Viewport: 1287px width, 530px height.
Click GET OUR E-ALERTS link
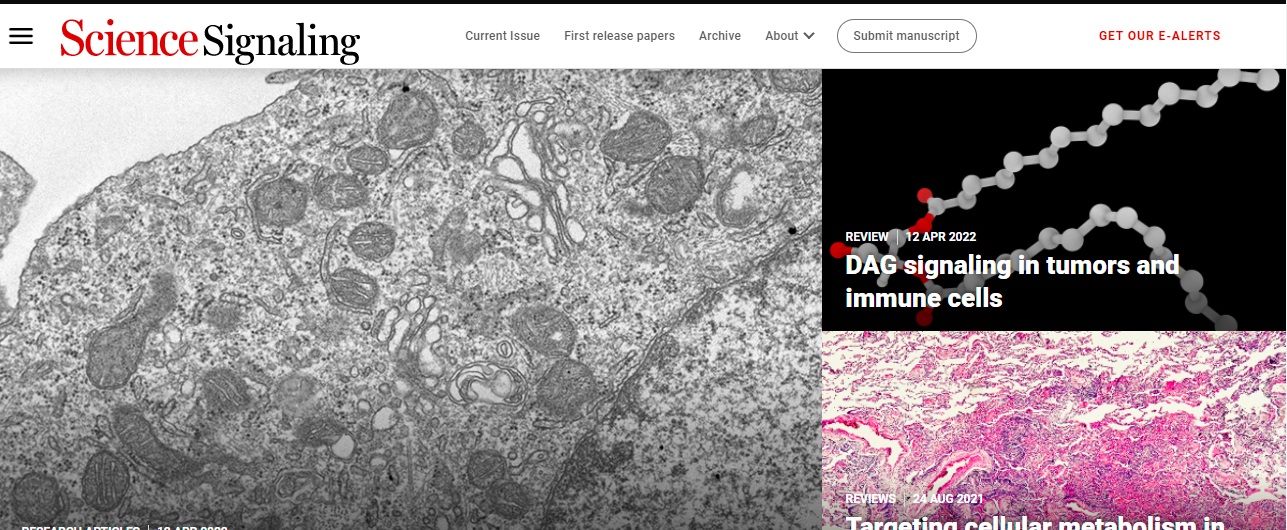click(1159, 36)
